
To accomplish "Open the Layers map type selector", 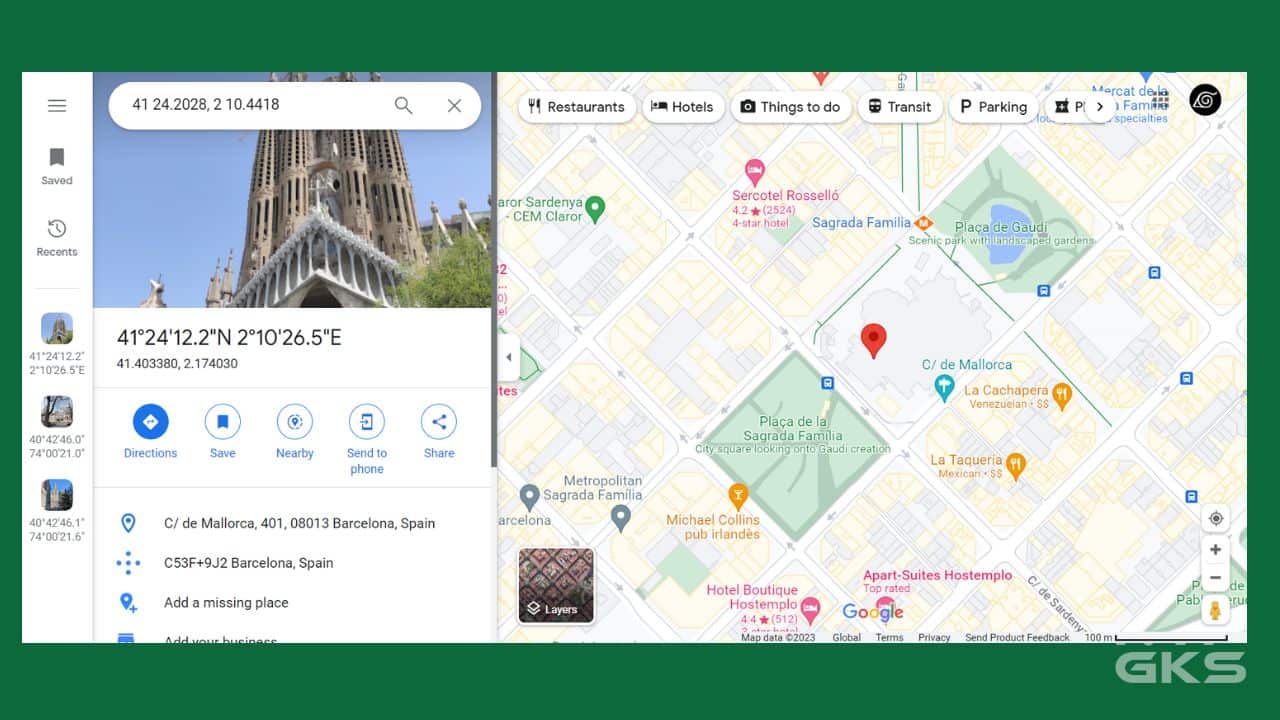I will point(556,585).
